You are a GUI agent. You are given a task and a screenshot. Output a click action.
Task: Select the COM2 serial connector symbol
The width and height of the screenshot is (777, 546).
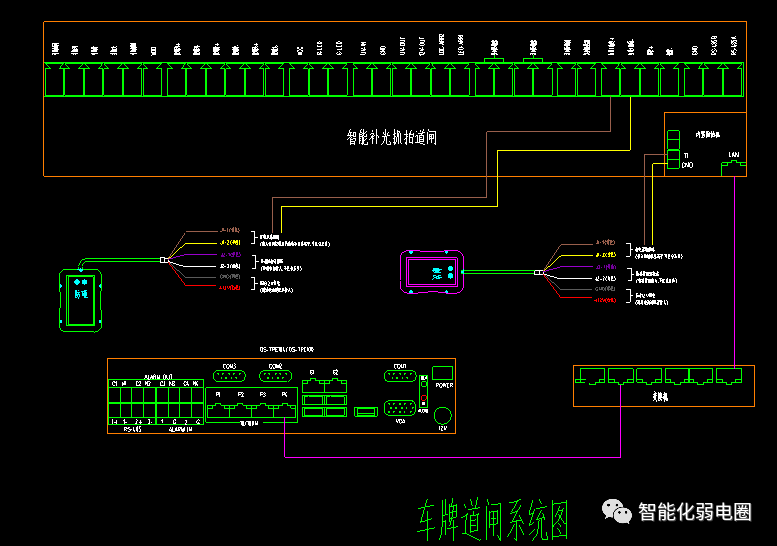[x=275, y=376]
